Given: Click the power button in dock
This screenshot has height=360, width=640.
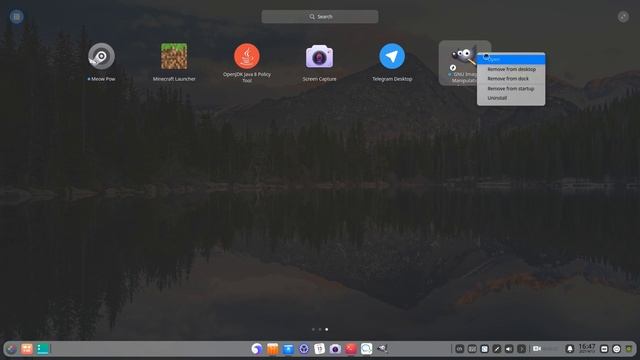Looking at the screenshot, I should (x=617, y=349).
